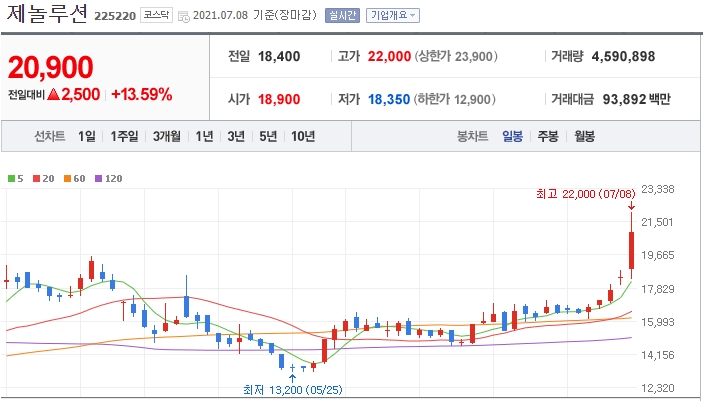The height and width of the screenshot is (401, 703).
Task: Select the 1주일 line chart tab
Action: [124, 136]
